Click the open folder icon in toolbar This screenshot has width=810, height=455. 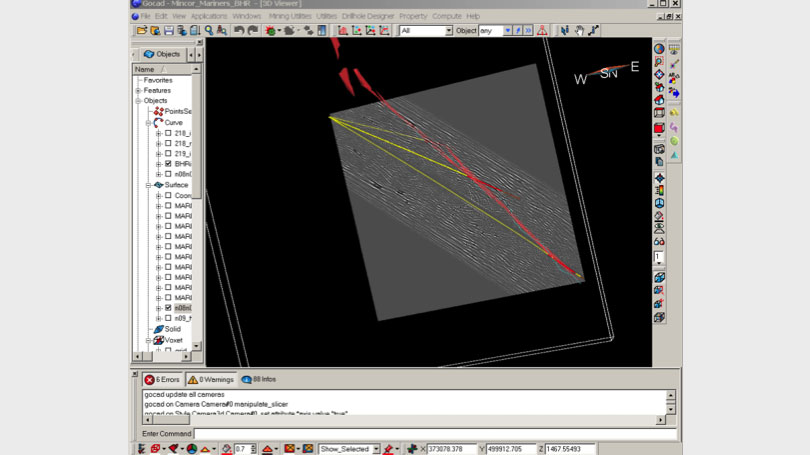point(142,31)
